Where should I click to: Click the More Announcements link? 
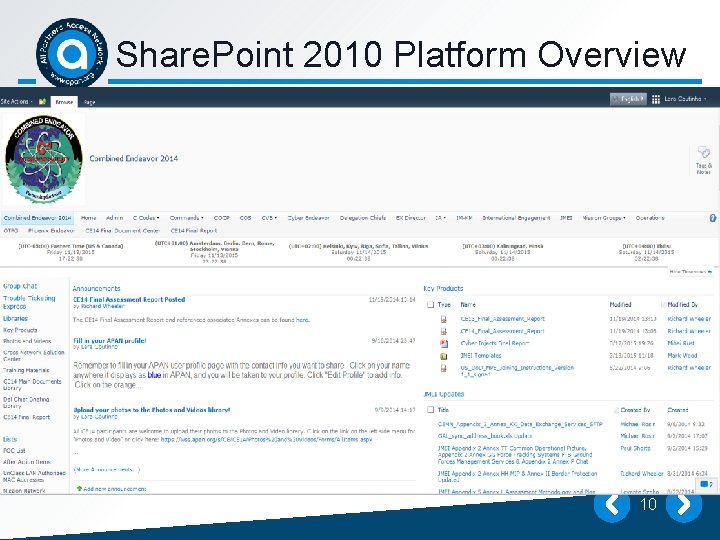click(x=107, y=469)
